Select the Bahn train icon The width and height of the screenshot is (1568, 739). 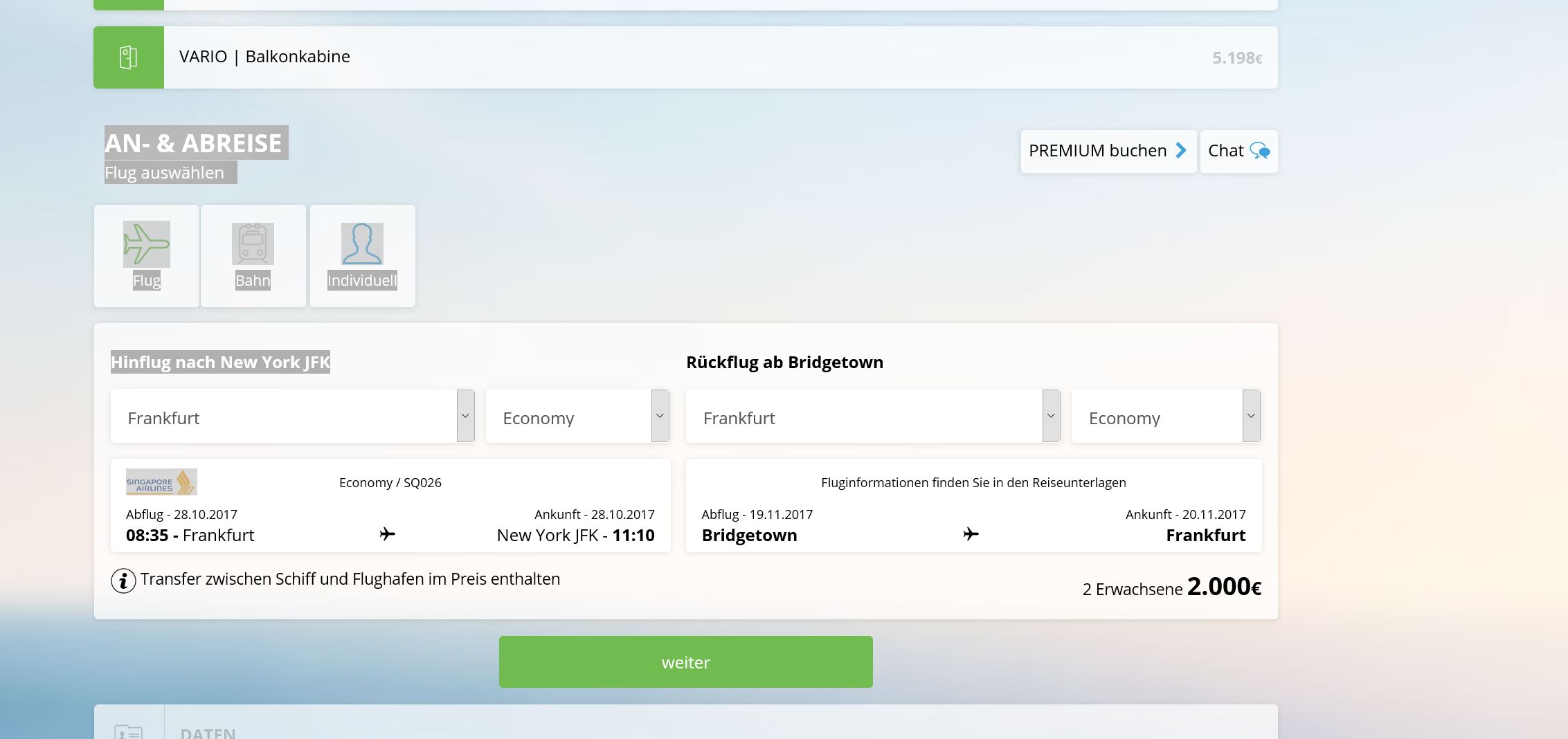tap(253, 244)
